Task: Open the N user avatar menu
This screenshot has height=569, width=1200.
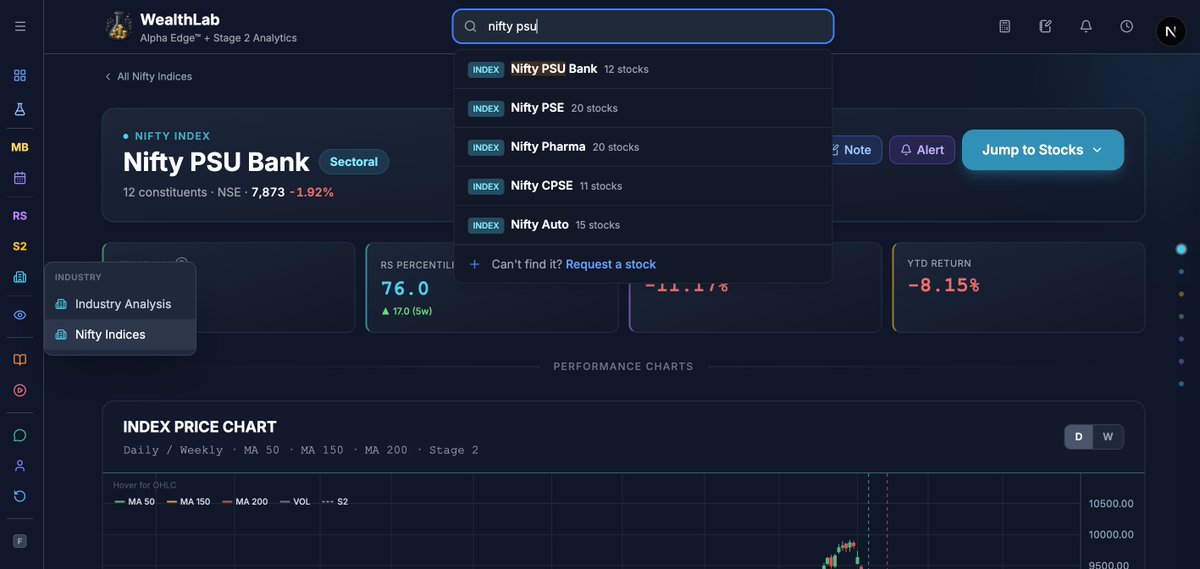Action: pyautogui.click(x=1170, y=31)
